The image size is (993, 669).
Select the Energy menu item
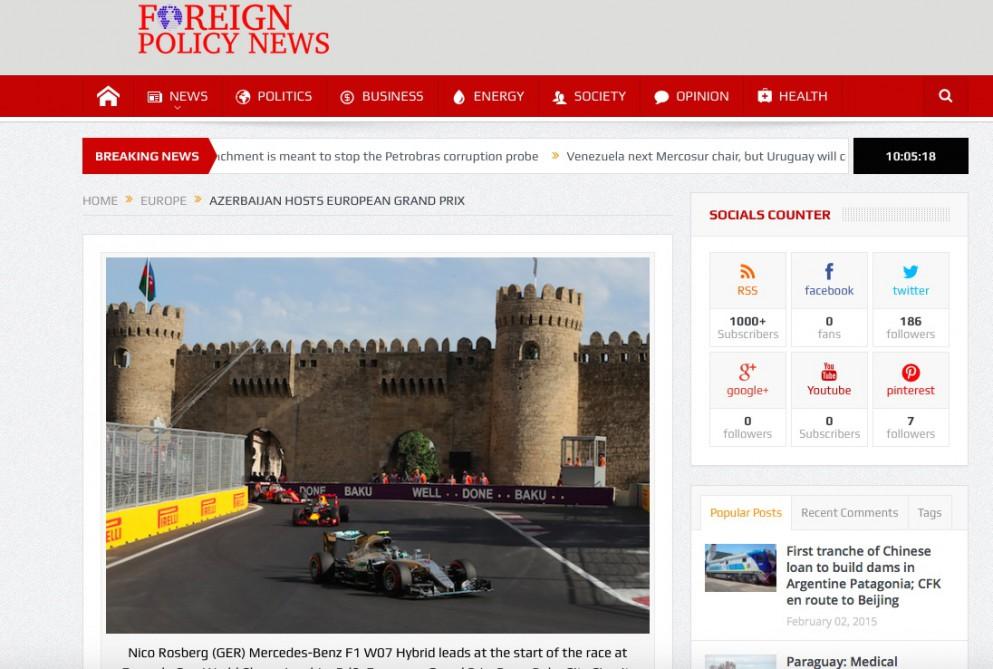tap(488, 96)
